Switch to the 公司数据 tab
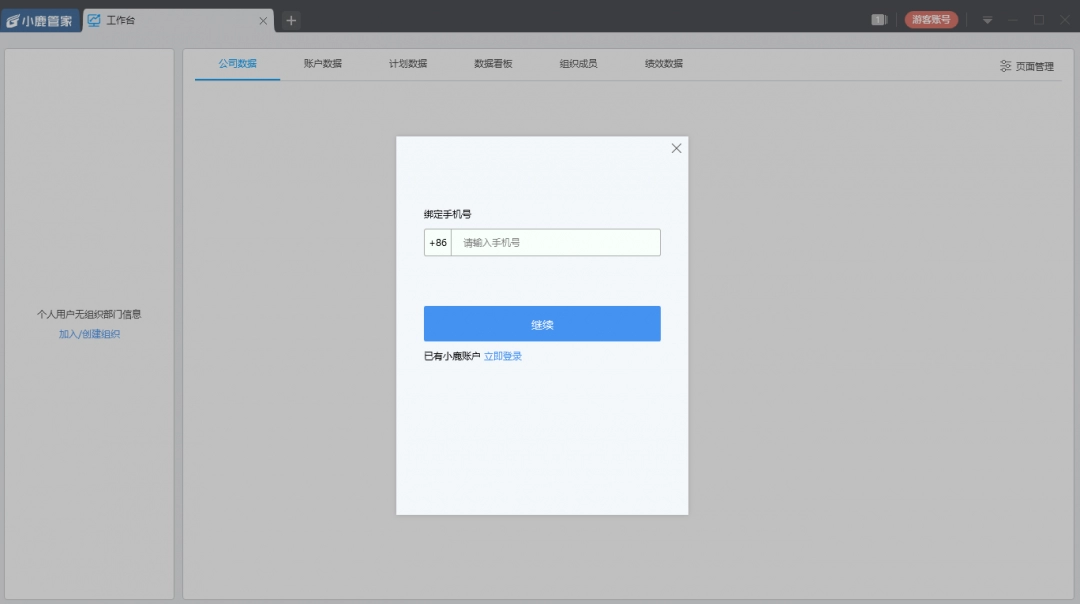The width and height of the screenshot is (1080, 604). (238, 64)
